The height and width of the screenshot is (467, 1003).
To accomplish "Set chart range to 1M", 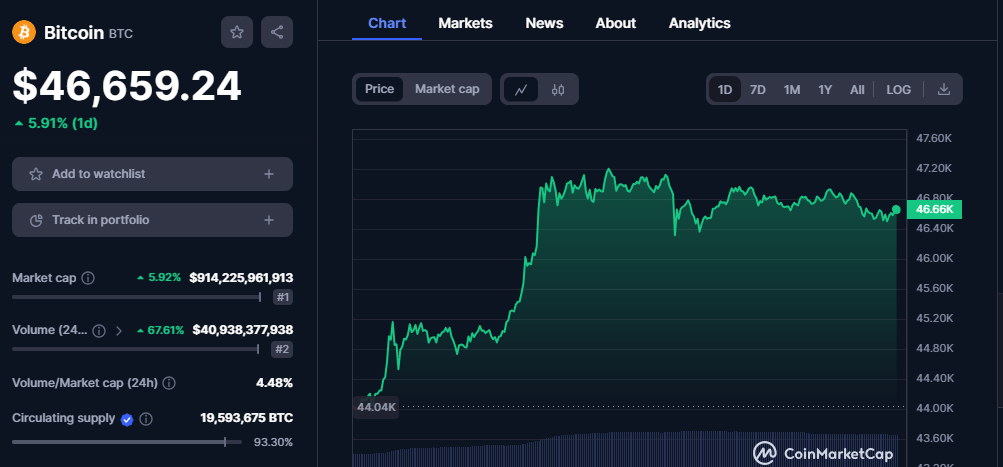I will [792, 90].
